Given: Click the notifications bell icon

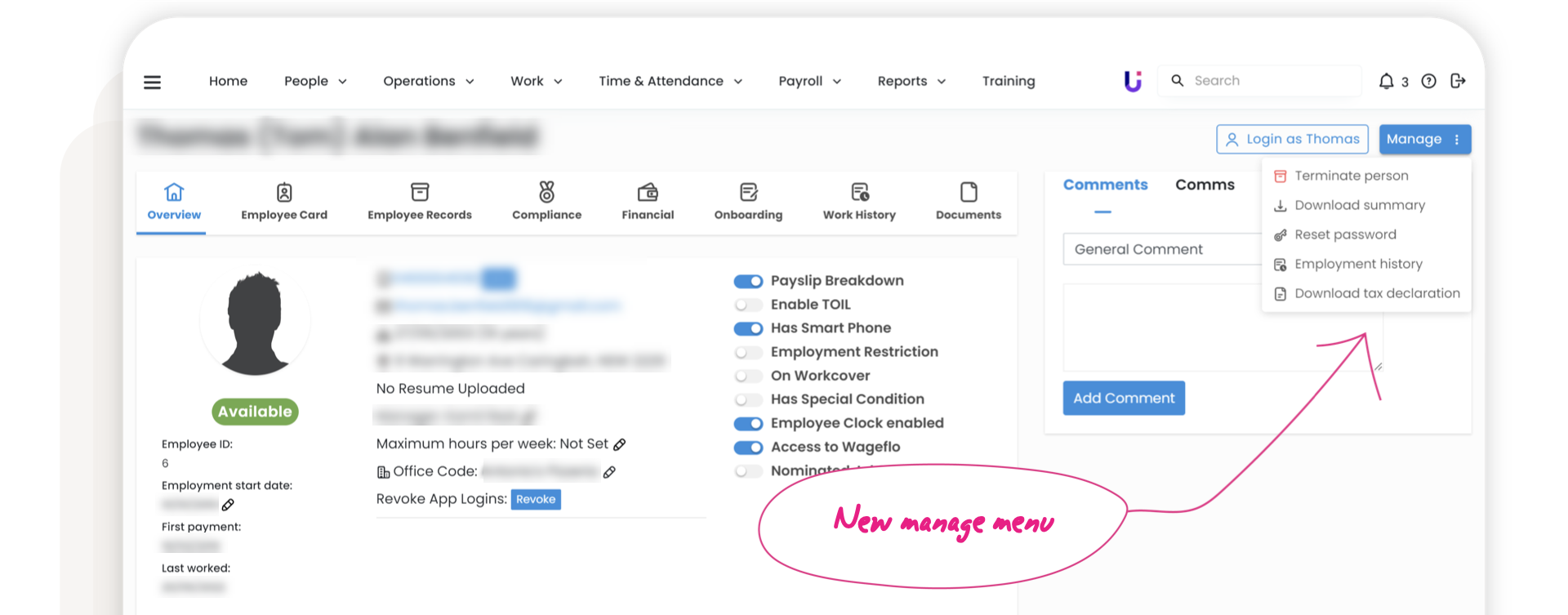Looking at the screenshot, I should pos(1386,81).
